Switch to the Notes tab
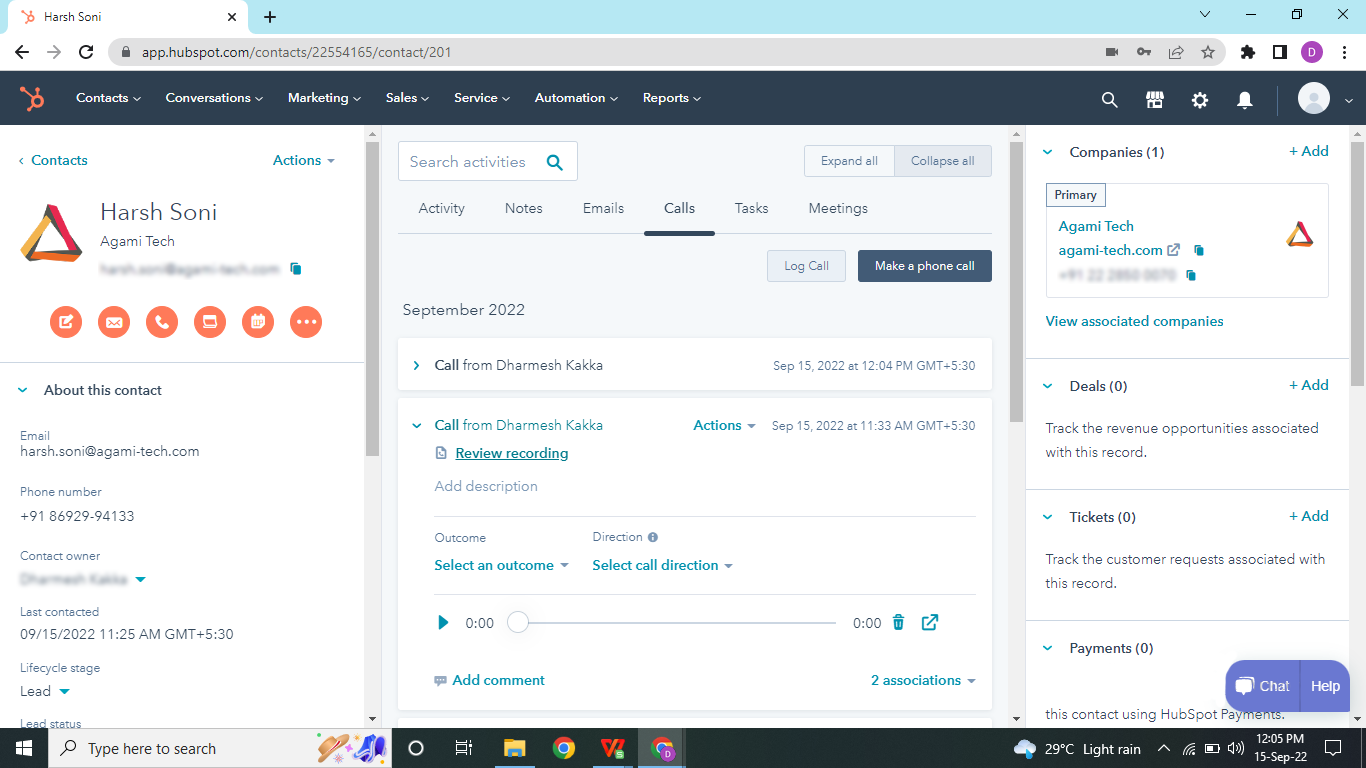Viewport: 1366px width, 768px height. point(523,208)
